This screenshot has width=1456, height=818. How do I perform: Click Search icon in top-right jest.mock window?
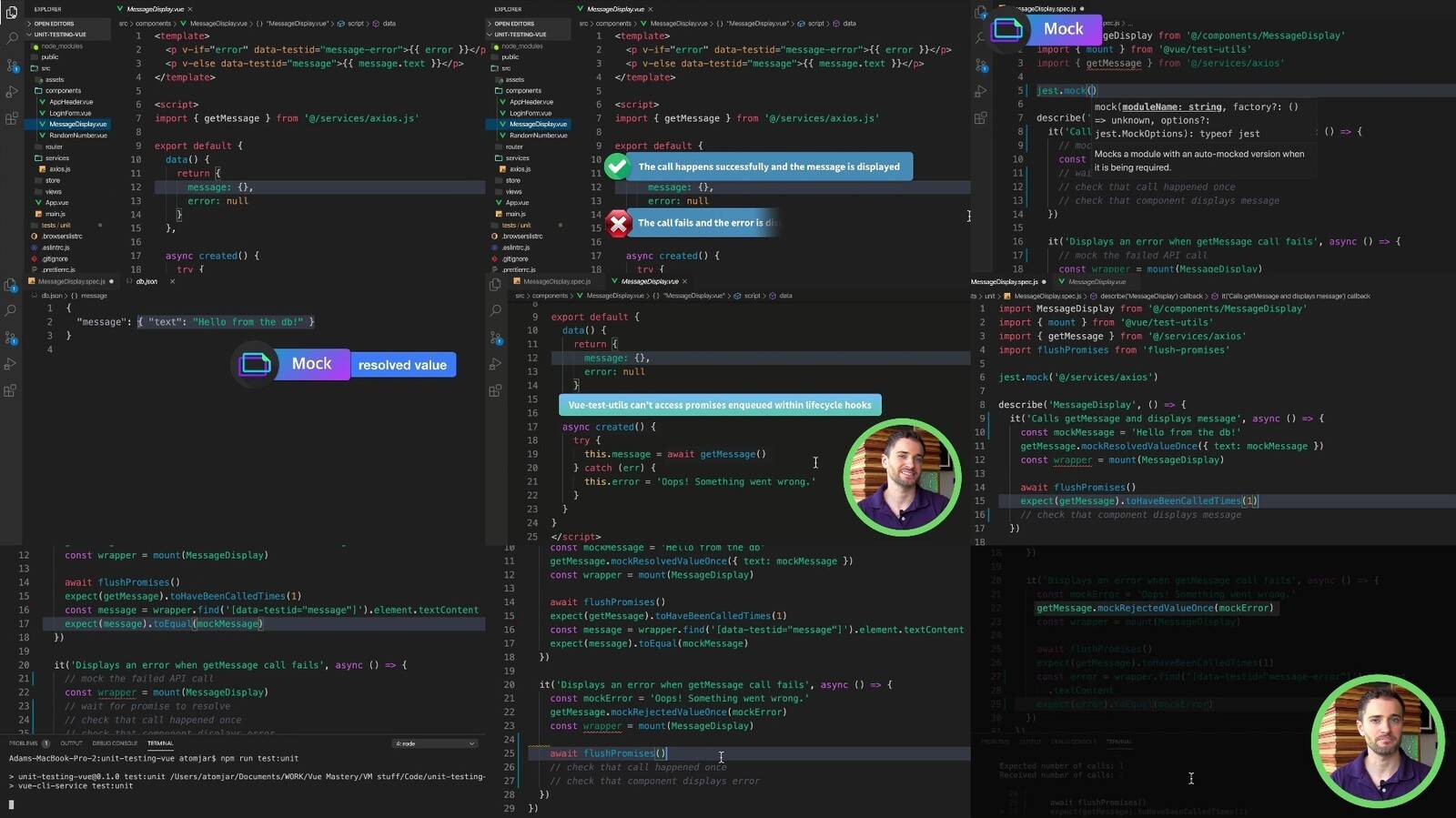click(981, 38)
